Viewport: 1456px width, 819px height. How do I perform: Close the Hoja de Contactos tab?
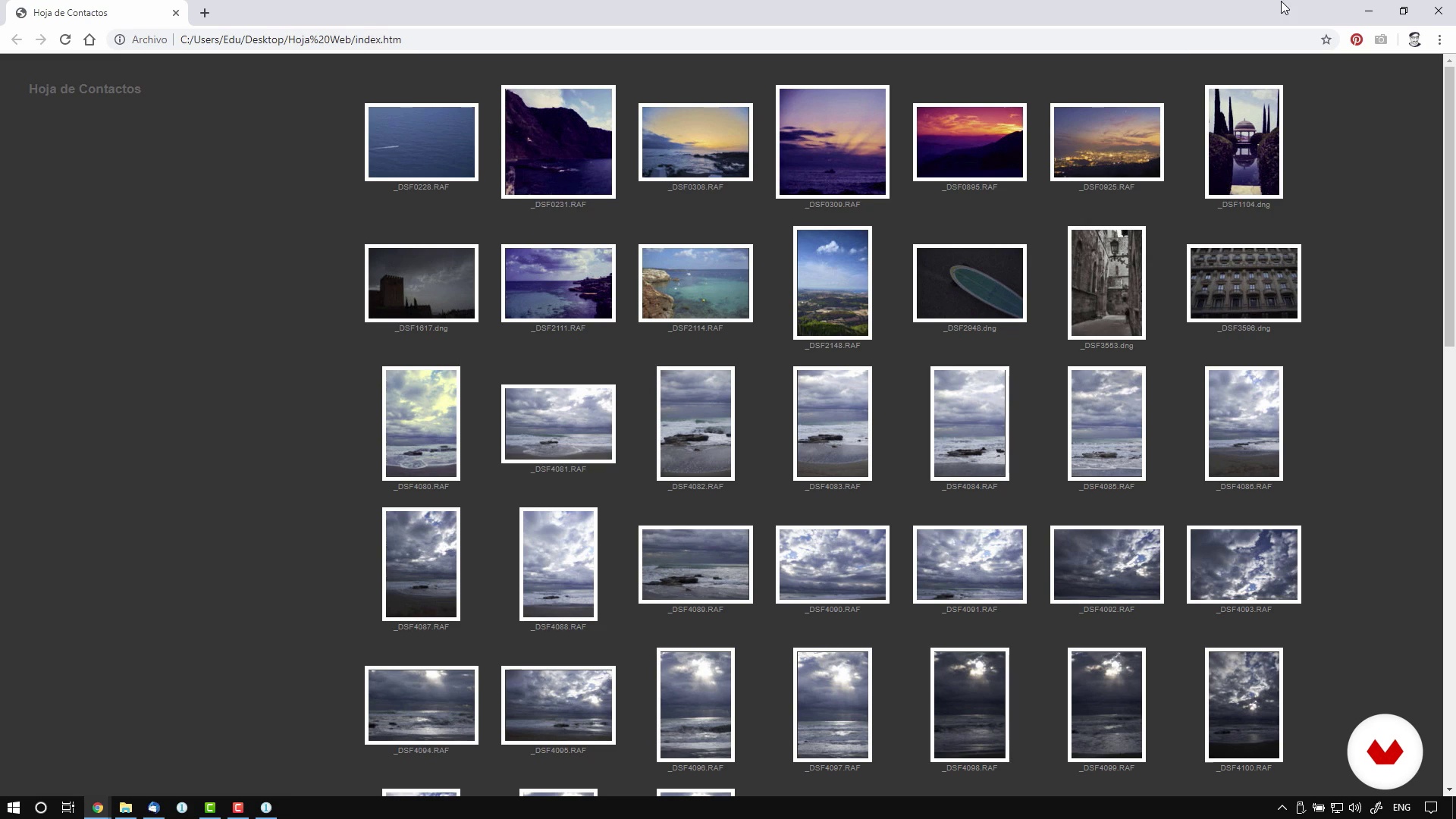(x=176, y=13)
